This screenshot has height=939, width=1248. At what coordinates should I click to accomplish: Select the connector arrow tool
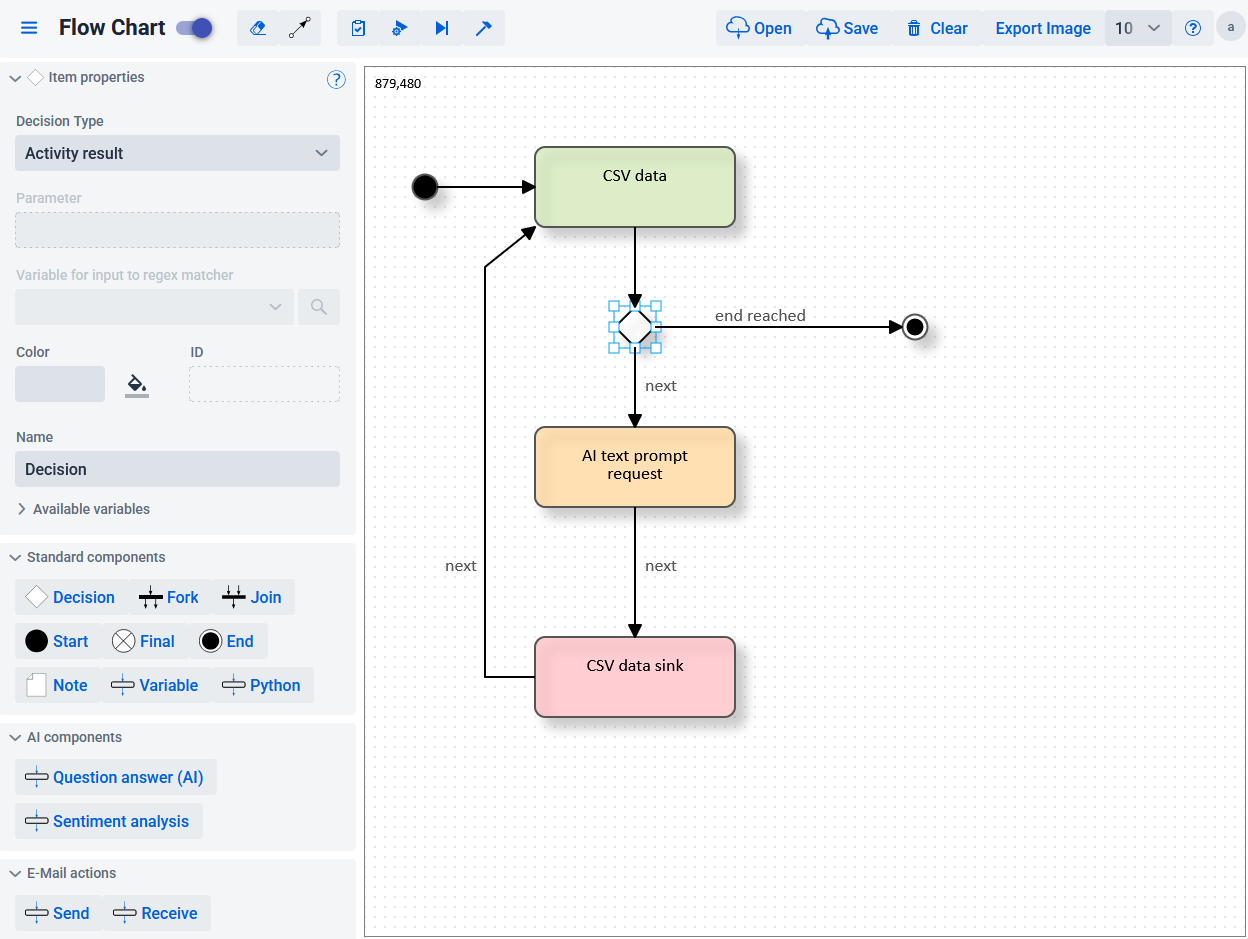[x=297, y=28]
